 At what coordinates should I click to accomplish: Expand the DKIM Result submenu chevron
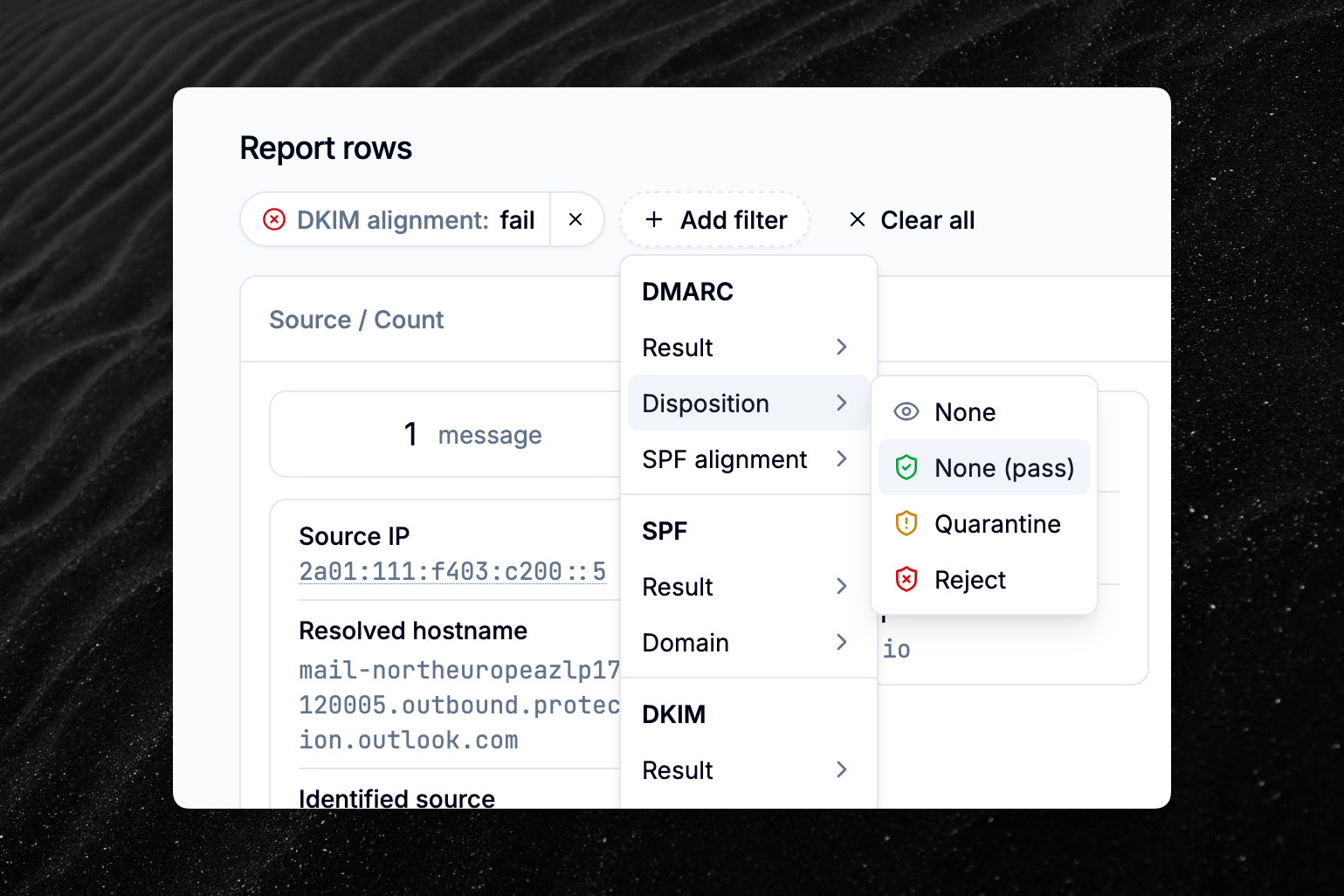pos(842,769)
